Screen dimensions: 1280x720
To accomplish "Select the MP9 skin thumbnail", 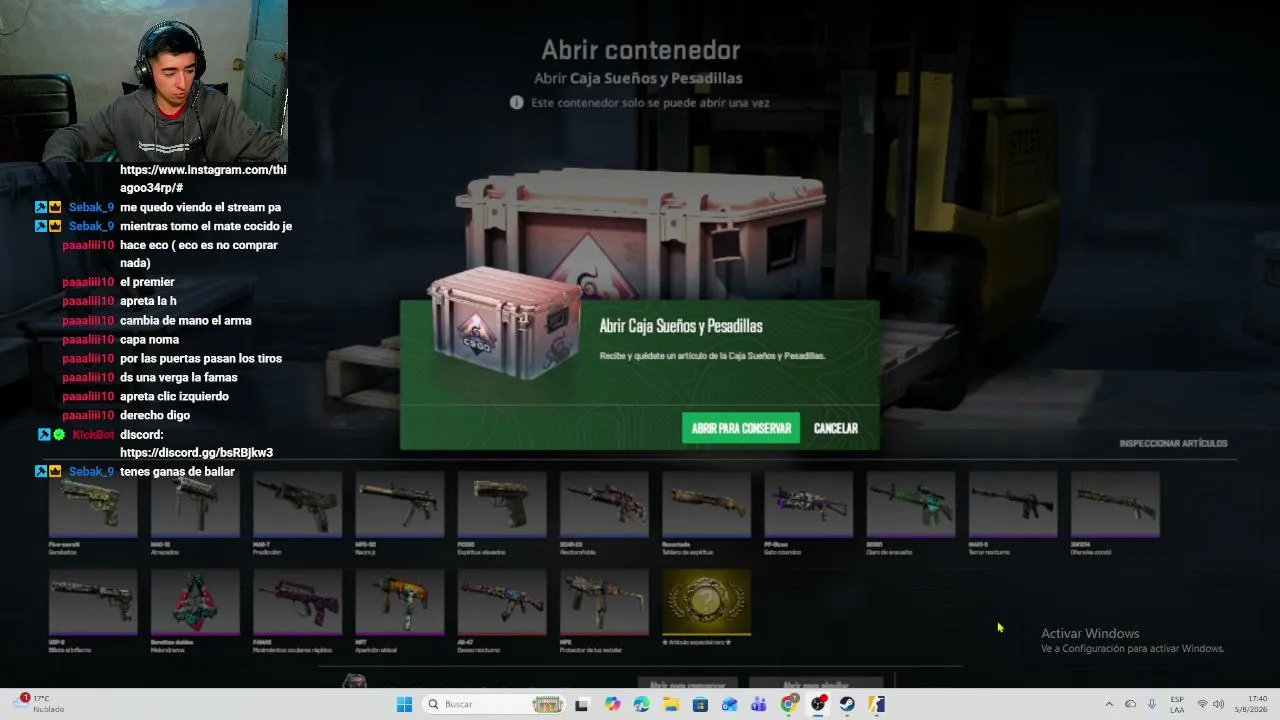I will coord(604,603).
